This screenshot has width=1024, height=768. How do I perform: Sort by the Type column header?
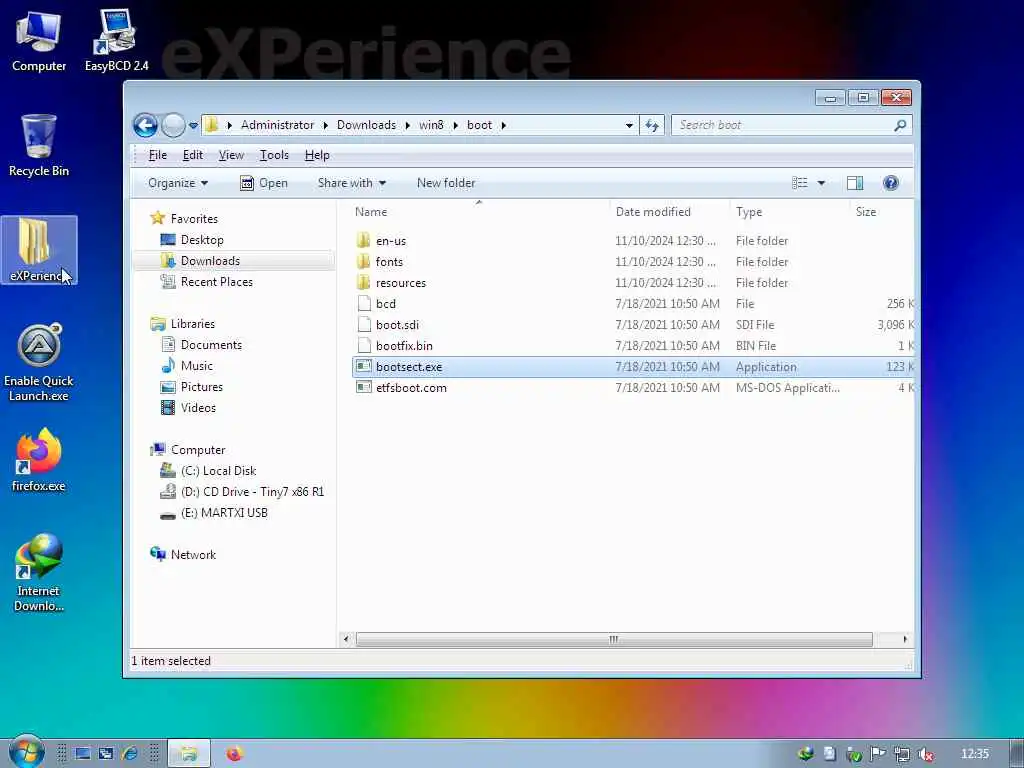click(x=749, y=212)
